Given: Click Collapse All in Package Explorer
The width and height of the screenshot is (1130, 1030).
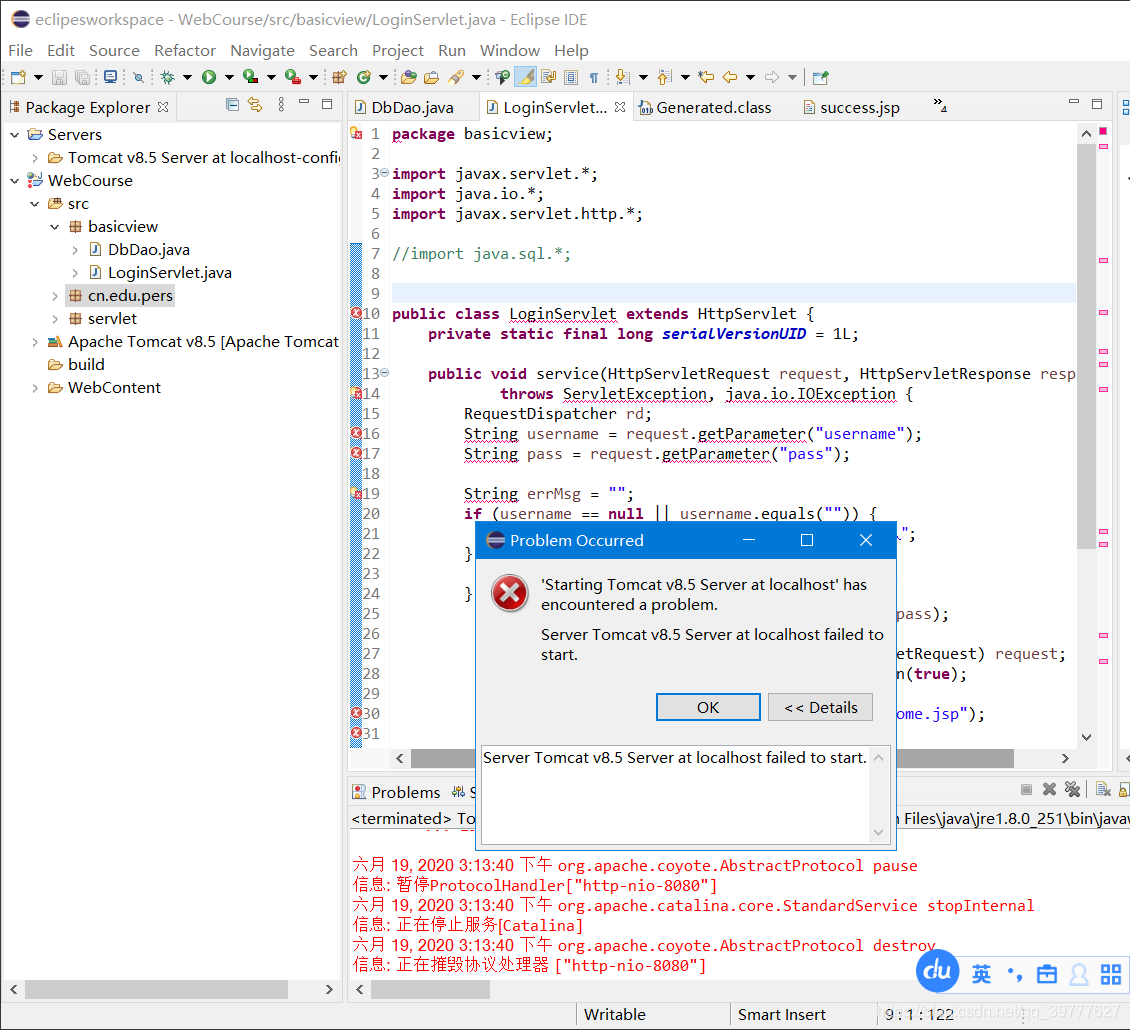Looking at the screenshot, I should [x=232, y=105].
